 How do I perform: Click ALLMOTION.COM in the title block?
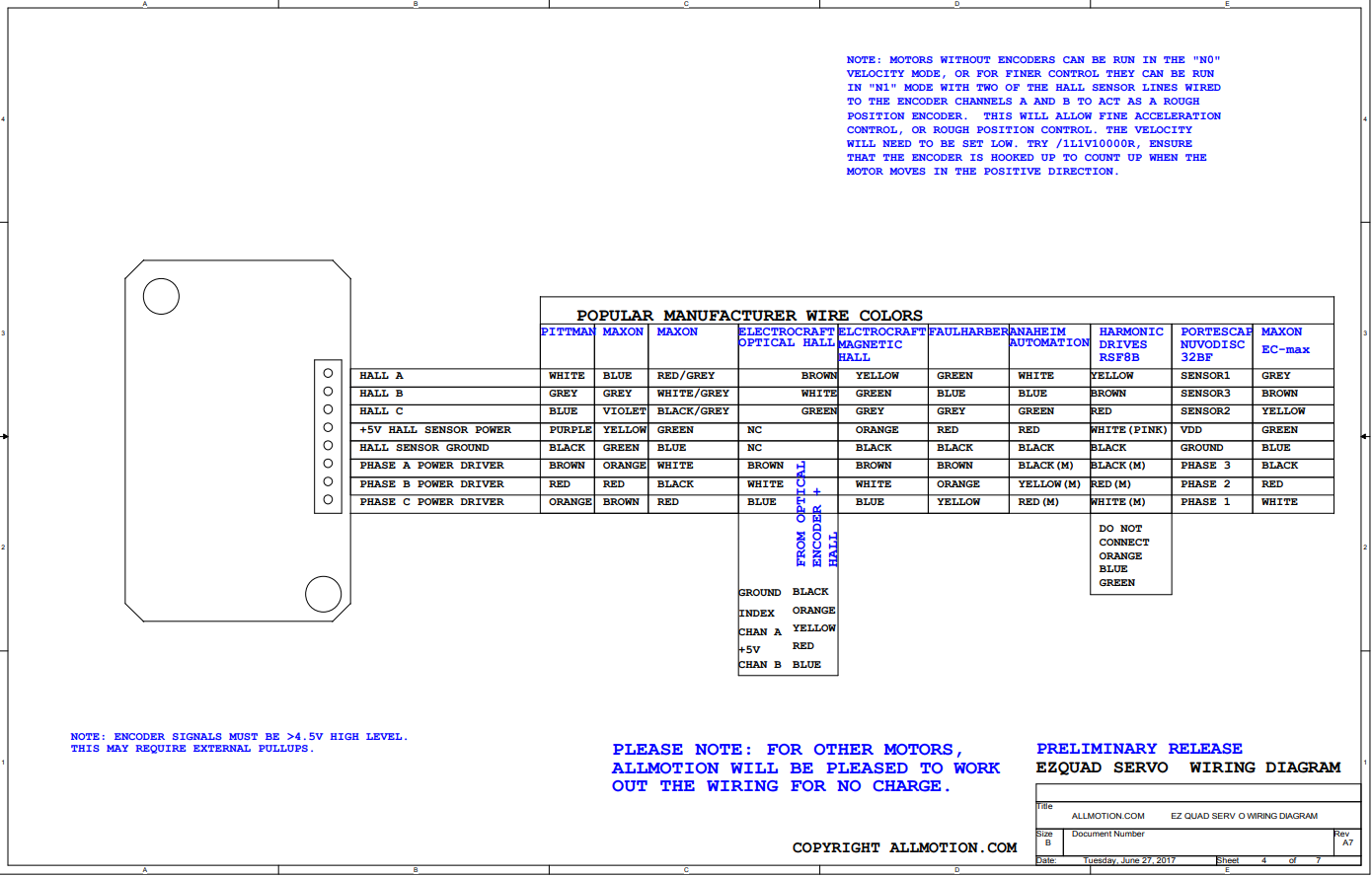pyautogui.click(x=1108, y=816)
